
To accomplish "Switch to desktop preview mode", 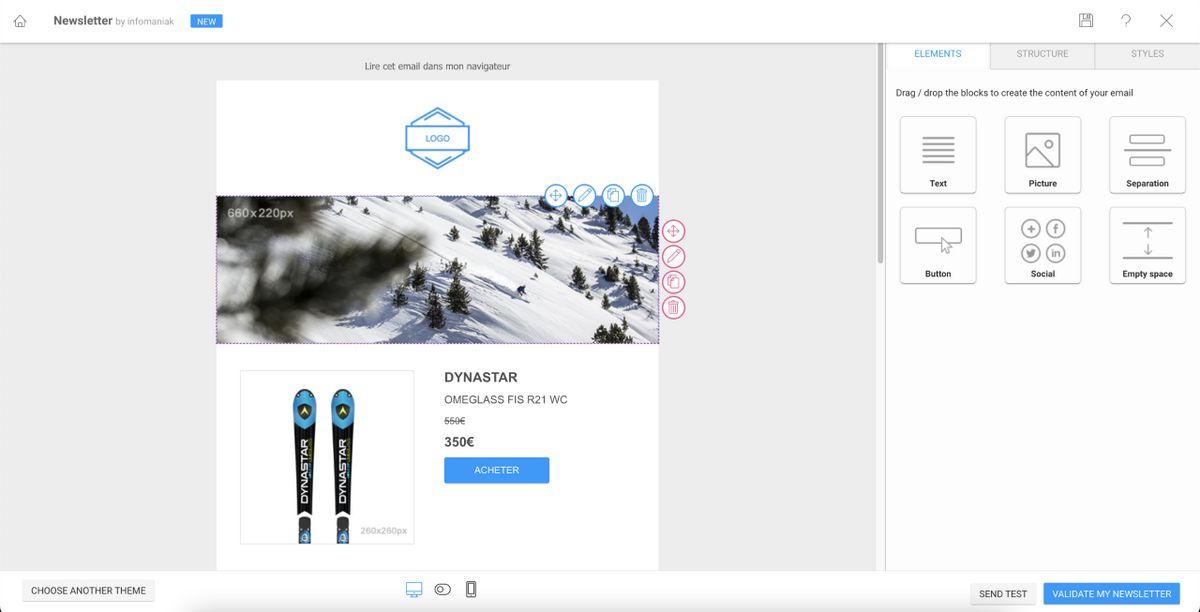I will point(414,590).
